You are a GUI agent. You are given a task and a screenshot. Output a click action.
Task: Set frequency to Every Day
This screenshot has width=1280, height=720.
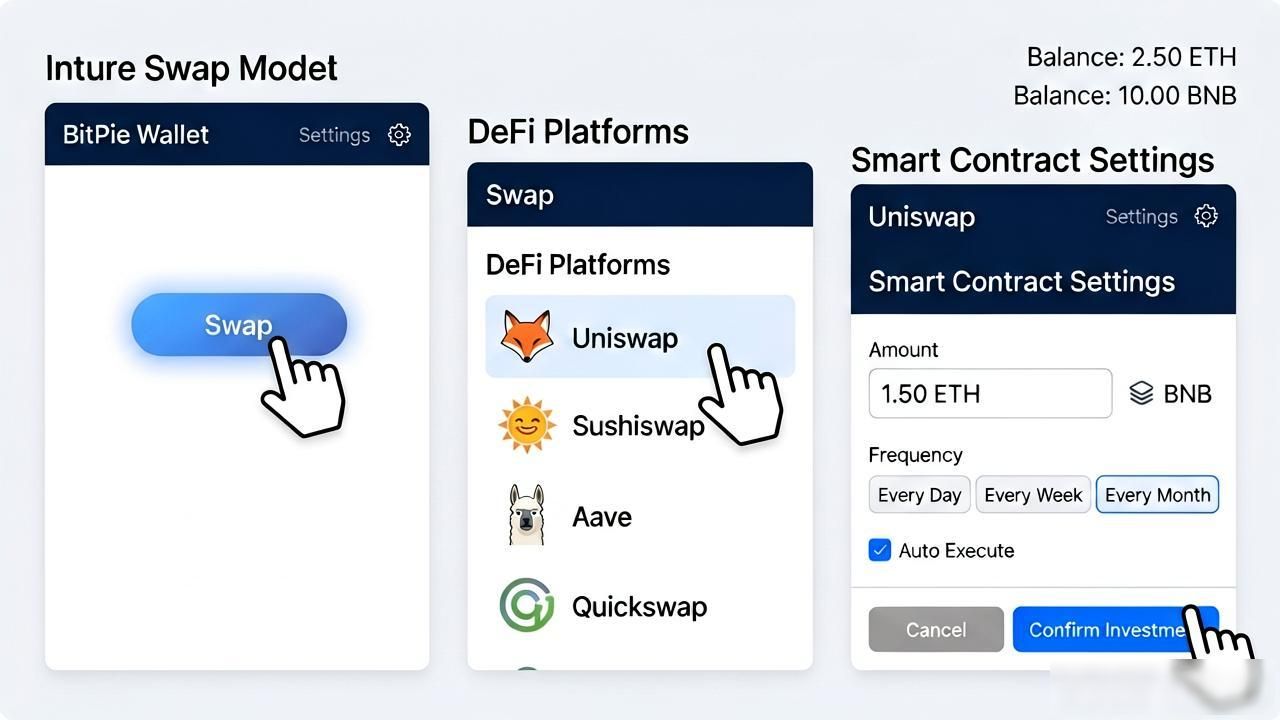(919, 495)
